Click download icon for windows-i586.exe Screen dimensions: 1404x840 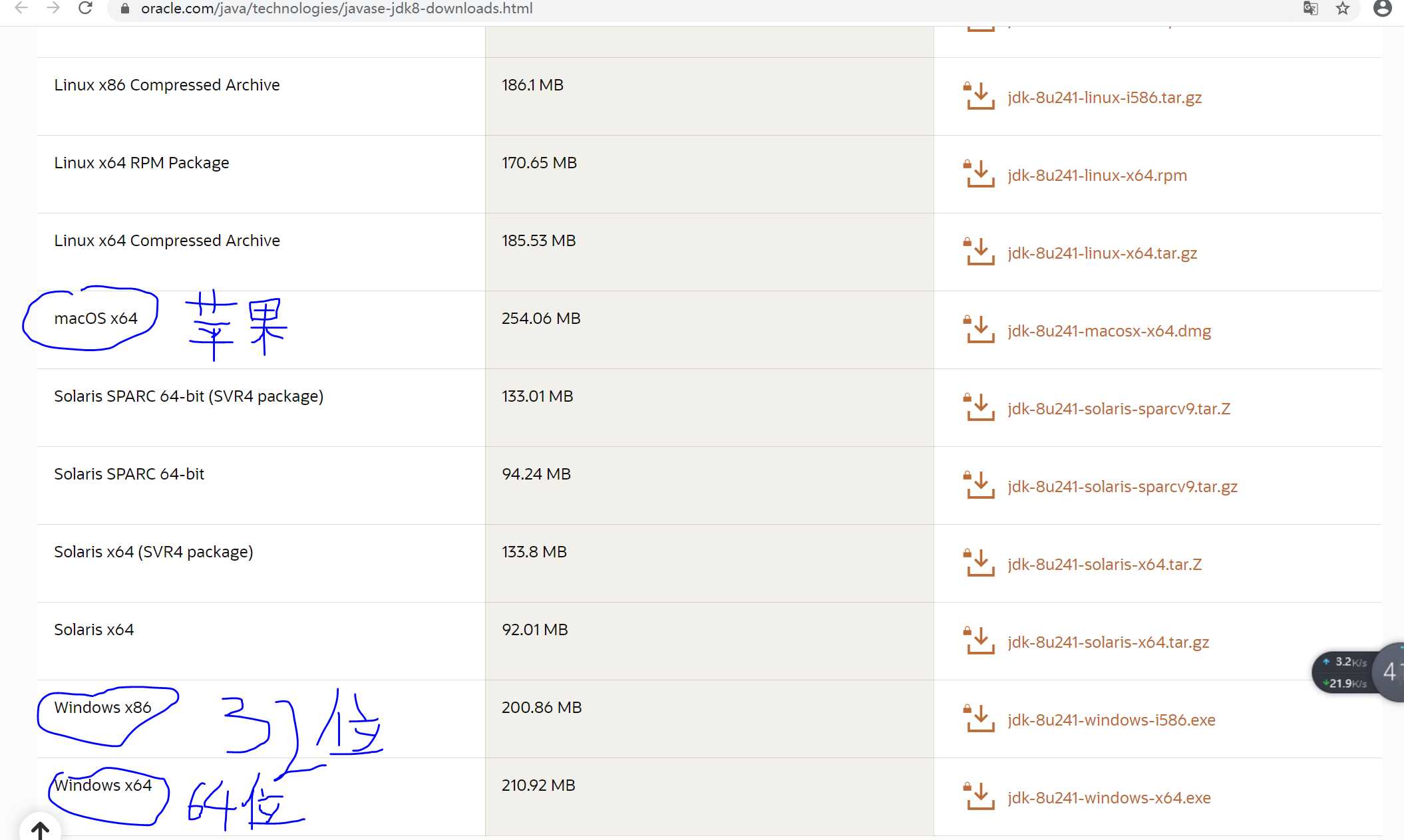979,719
